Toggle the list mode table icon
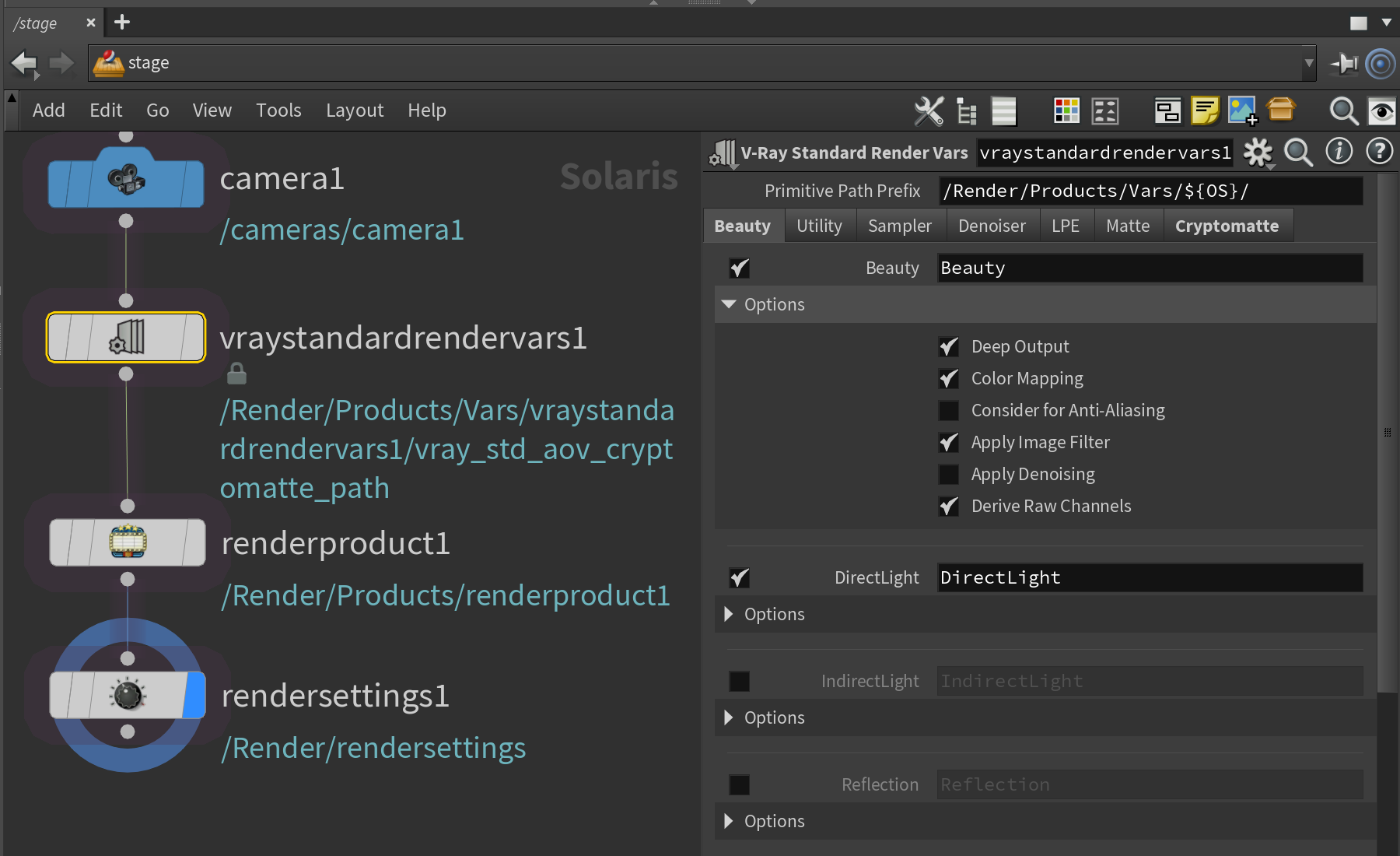Viewport: 1400px width, 856px height. coord(1003,111)
